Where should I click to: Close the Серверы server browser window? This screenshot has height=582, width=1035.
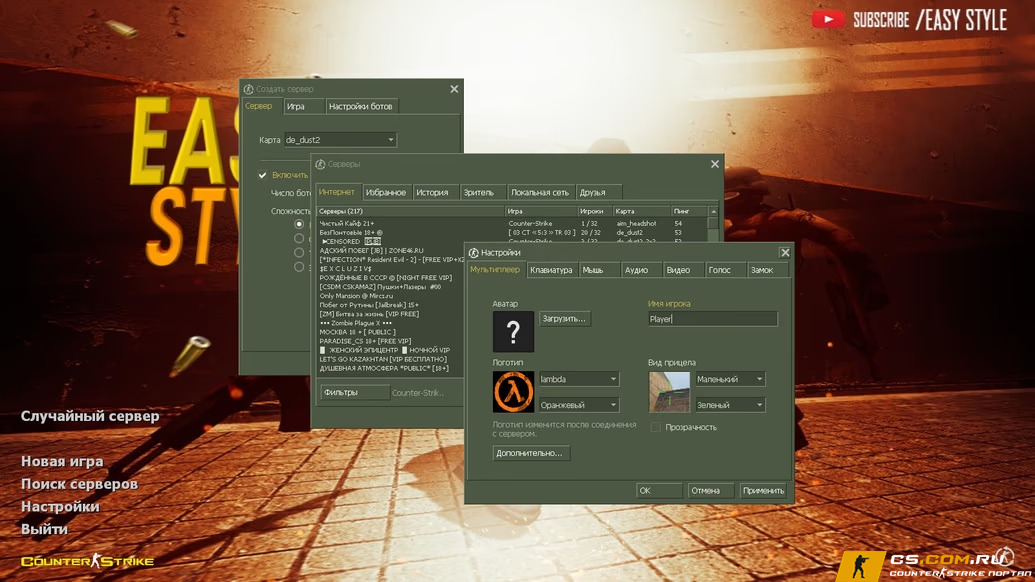(715, 164)
